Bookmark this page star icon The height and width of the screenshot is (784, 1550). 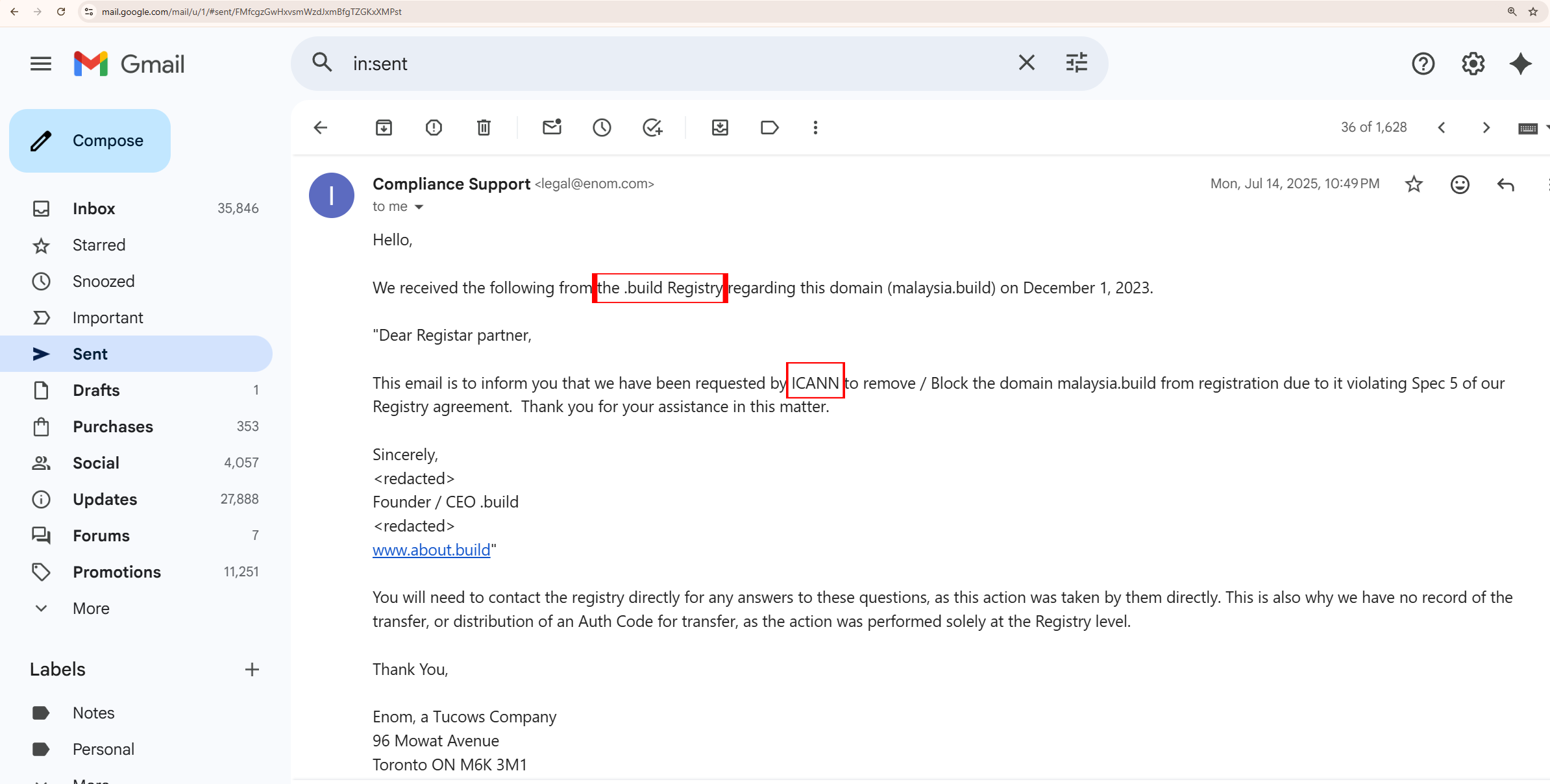(1533, 12)
